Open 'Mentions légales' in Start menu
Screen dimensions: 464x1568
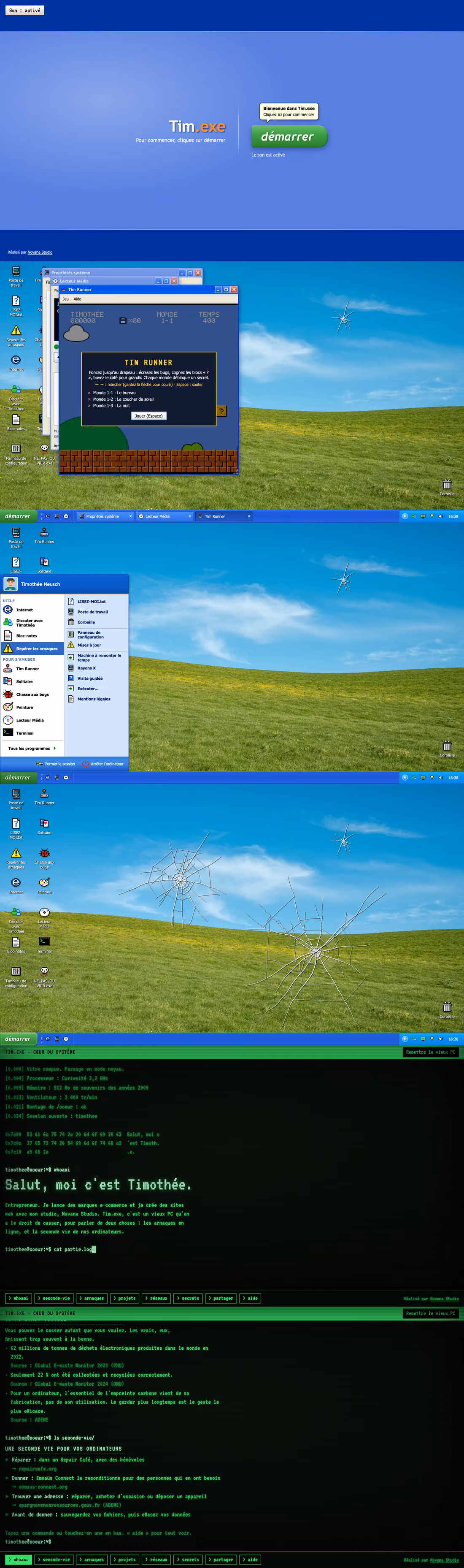tap(96, 699)
